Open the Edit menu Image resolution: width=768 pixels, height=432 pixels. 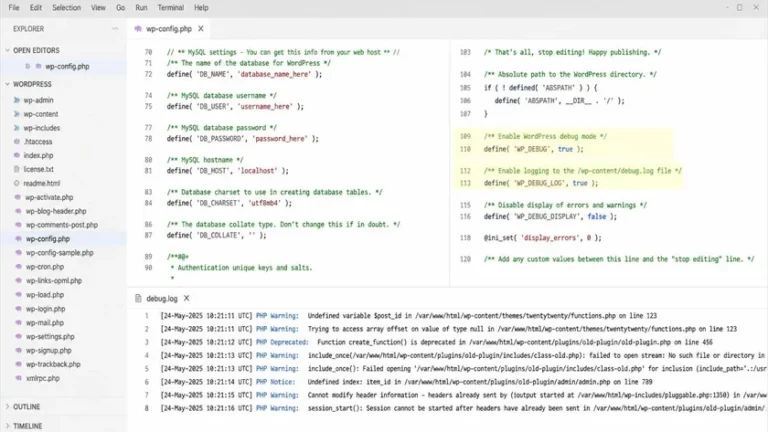[x=36, y=8]
